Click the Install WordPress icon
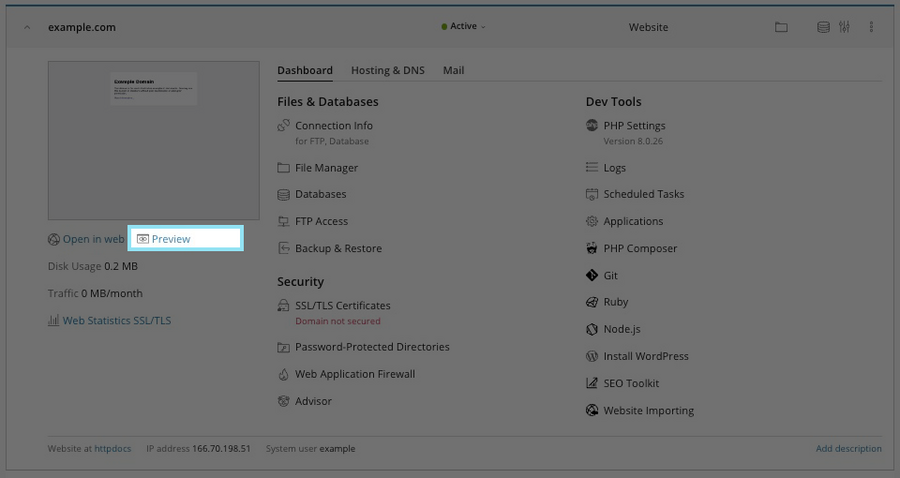This screenshot has width=900, height=478. click(x=593, y=356)
